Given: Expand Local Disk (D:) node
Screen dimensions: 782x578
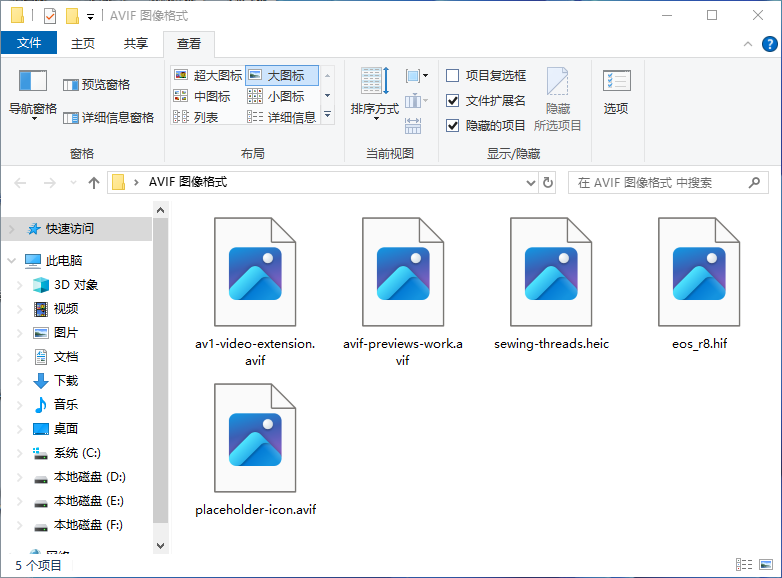Looking at the screenshot, I should pos(19,477).
